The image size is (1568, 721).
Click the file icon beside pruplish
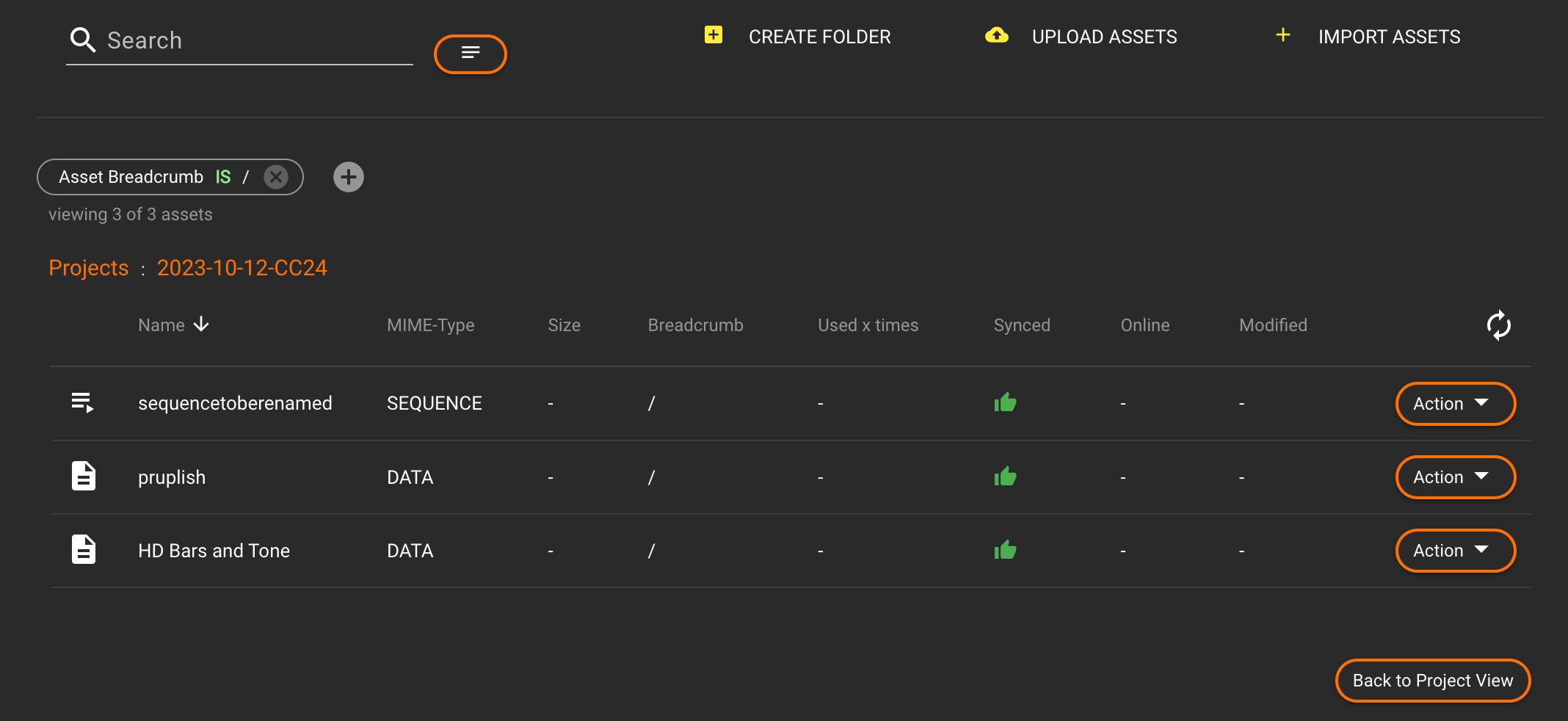[x=84, y=477]
